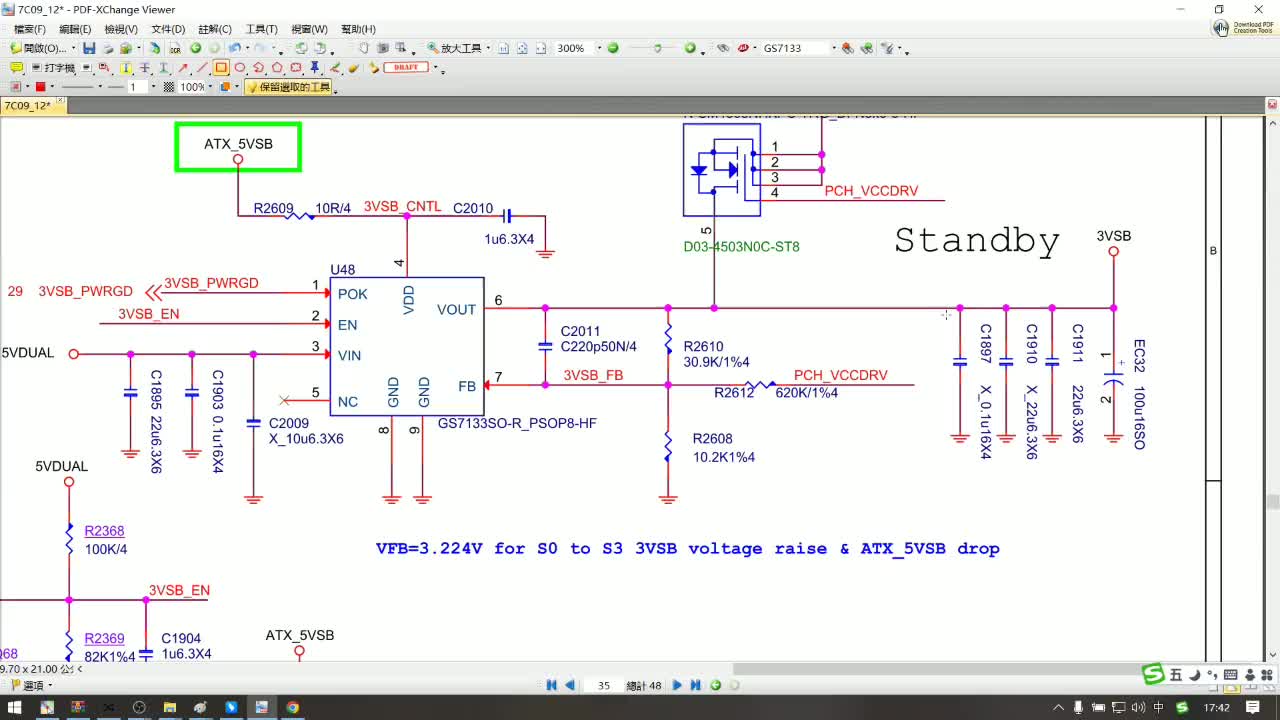
Task: Select the Attach File pushpin tool
Action: (314, 68)
